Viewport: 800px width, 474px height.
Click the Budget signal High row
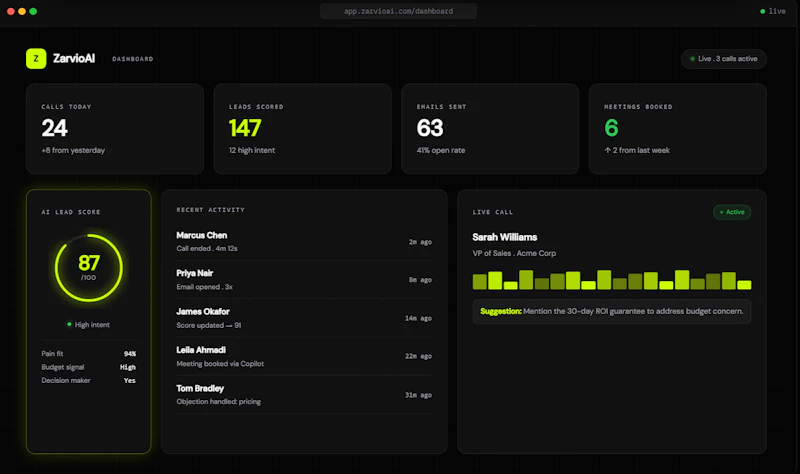[89, 367]
